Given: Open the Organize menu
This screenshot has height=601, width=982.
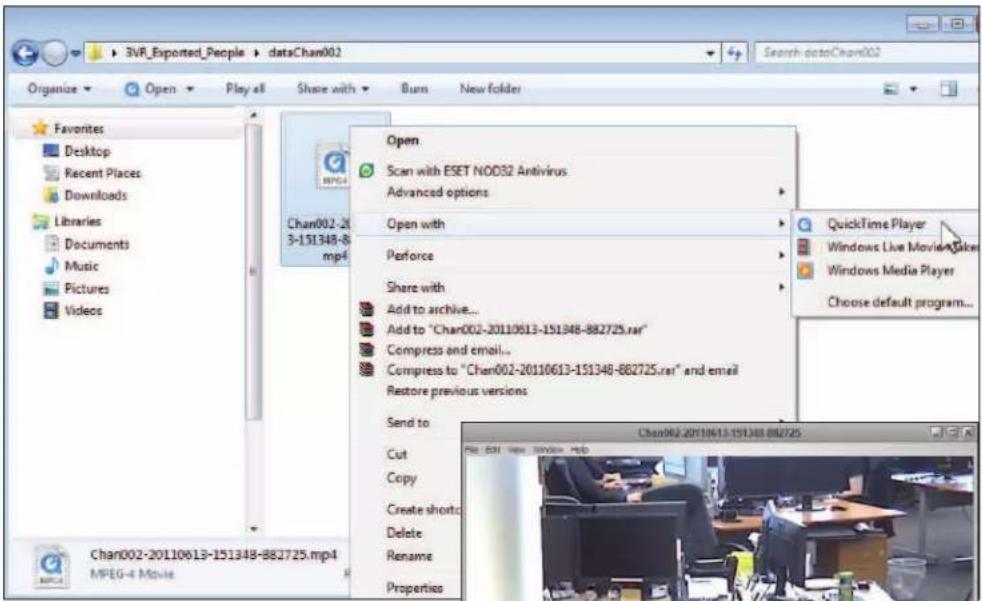Looking at the screenshot, I should (x=59, y=89).
